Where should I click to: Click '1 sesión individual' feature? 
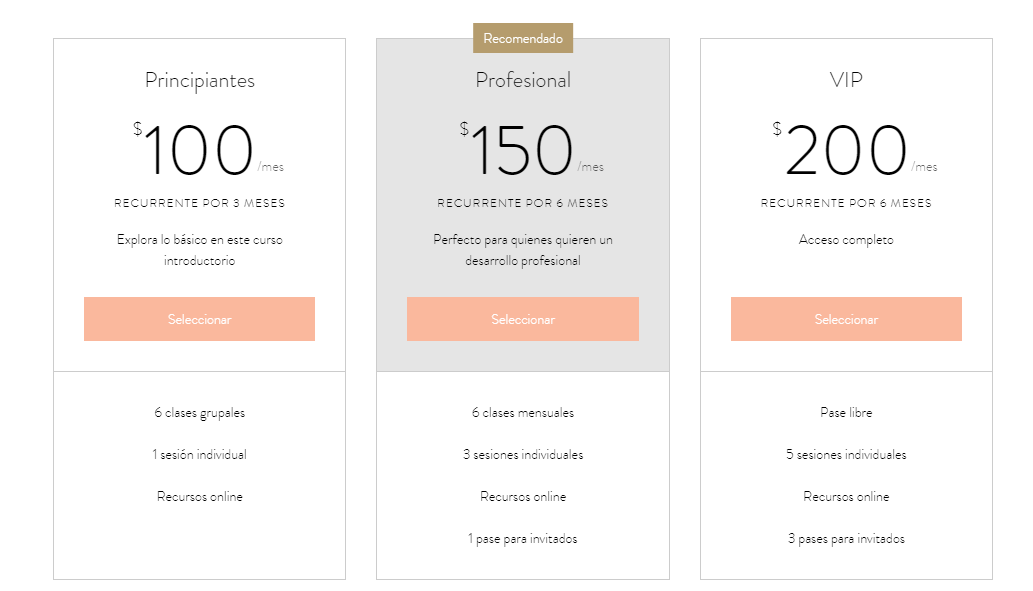pos(200,455)
